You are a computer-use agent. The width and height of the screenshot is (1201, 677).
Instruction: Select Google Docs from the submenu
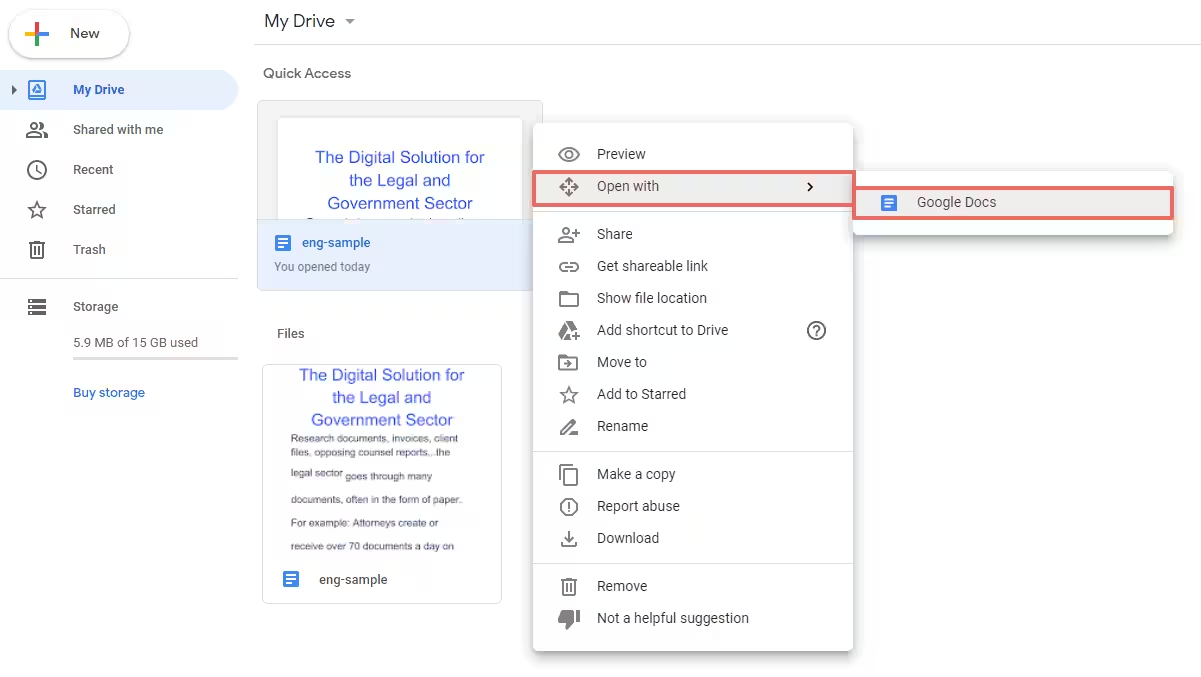956,202
